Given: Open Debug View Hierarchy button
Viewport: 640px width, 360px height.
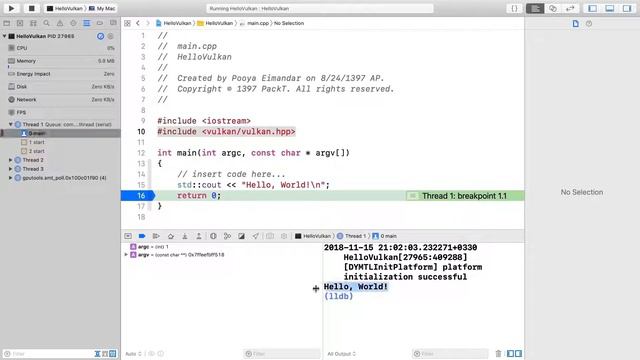Looking at the screenshot, I should pyautogui.click(x=213, y=236).
